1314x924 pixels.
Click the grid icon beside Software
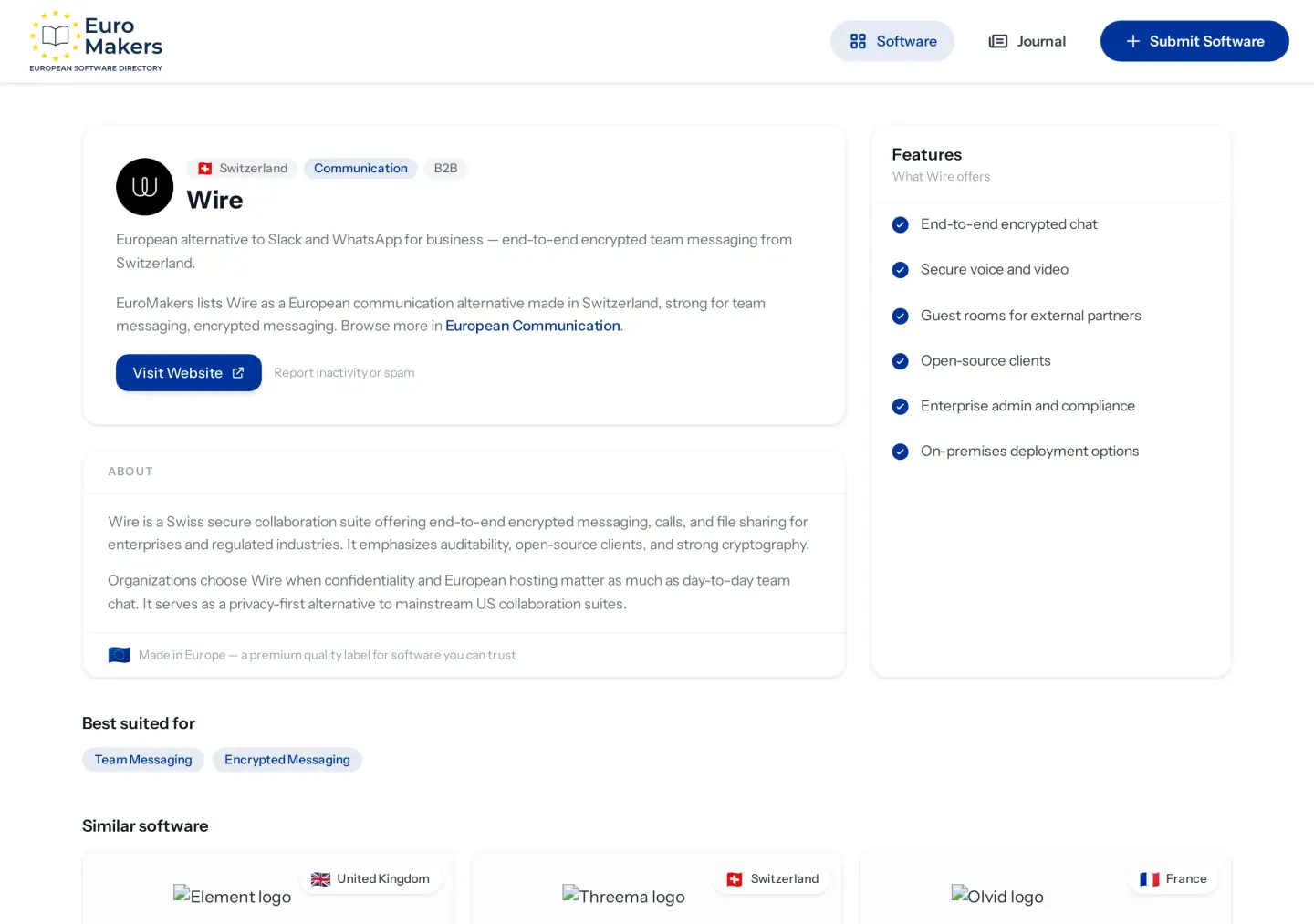point(858,41)
